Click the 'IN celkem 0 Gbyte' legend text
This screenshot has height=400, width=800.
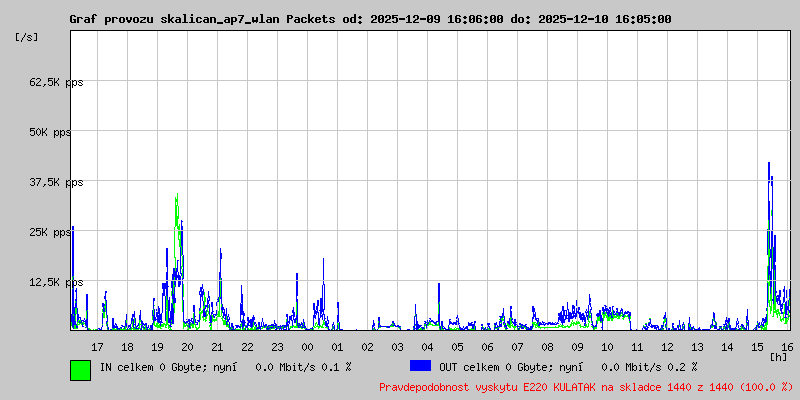click(153, 367)
